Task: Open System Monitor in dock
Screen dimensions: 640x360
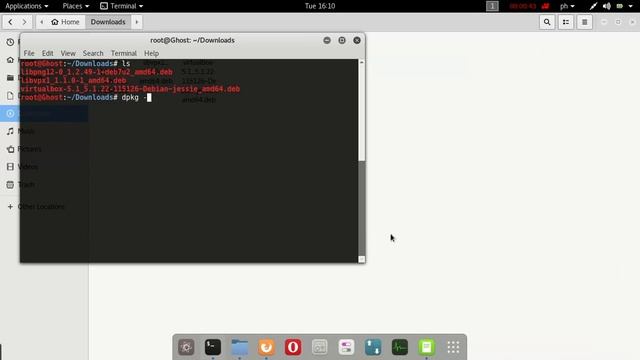Action: pos(400,347)
